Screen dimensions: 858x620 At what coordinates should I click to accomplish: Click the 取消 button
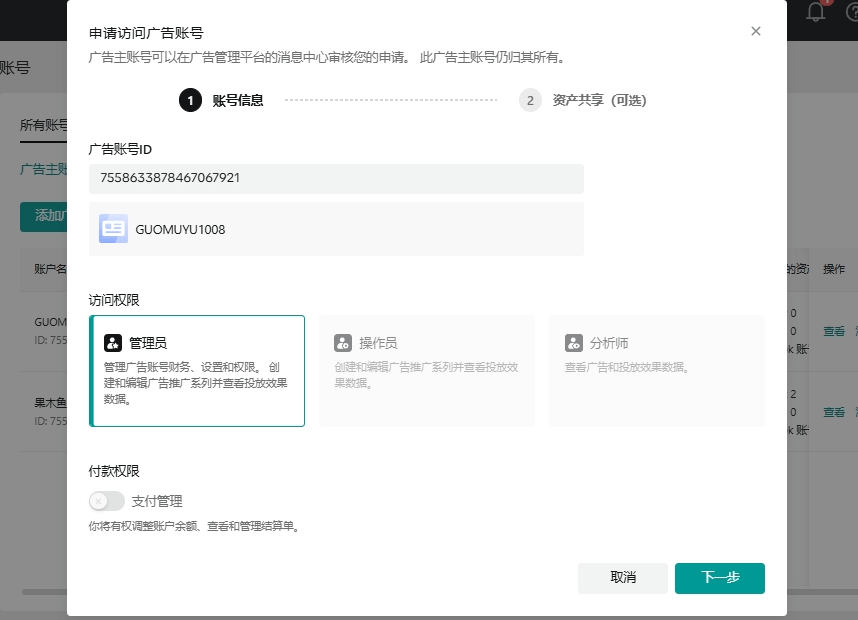[623, 578]
